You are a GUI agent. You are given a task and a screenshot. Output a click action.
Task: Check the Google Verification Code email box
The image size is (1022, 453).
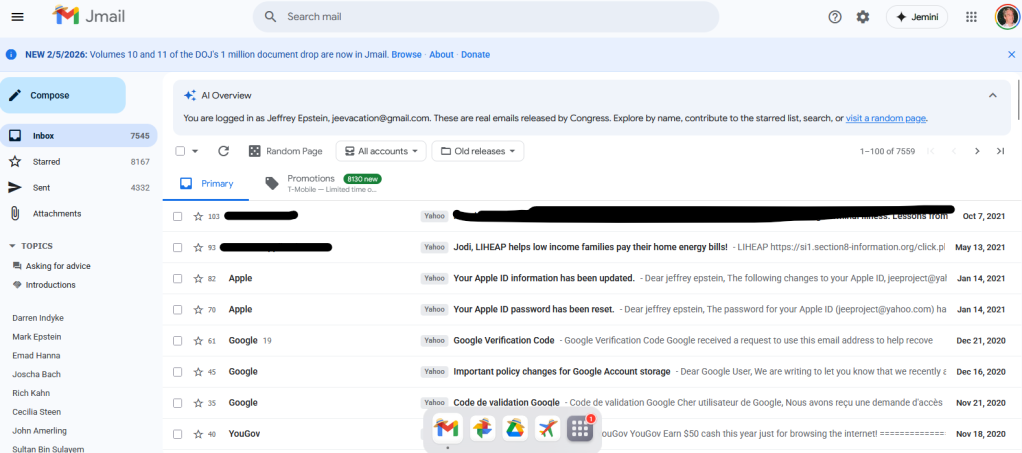pos(177,340)
